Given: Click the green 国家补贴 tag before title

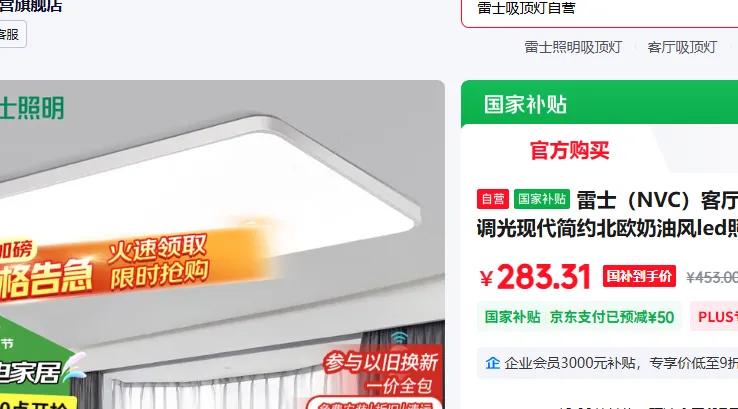Looking at the screenshot, I should point(542,199).
